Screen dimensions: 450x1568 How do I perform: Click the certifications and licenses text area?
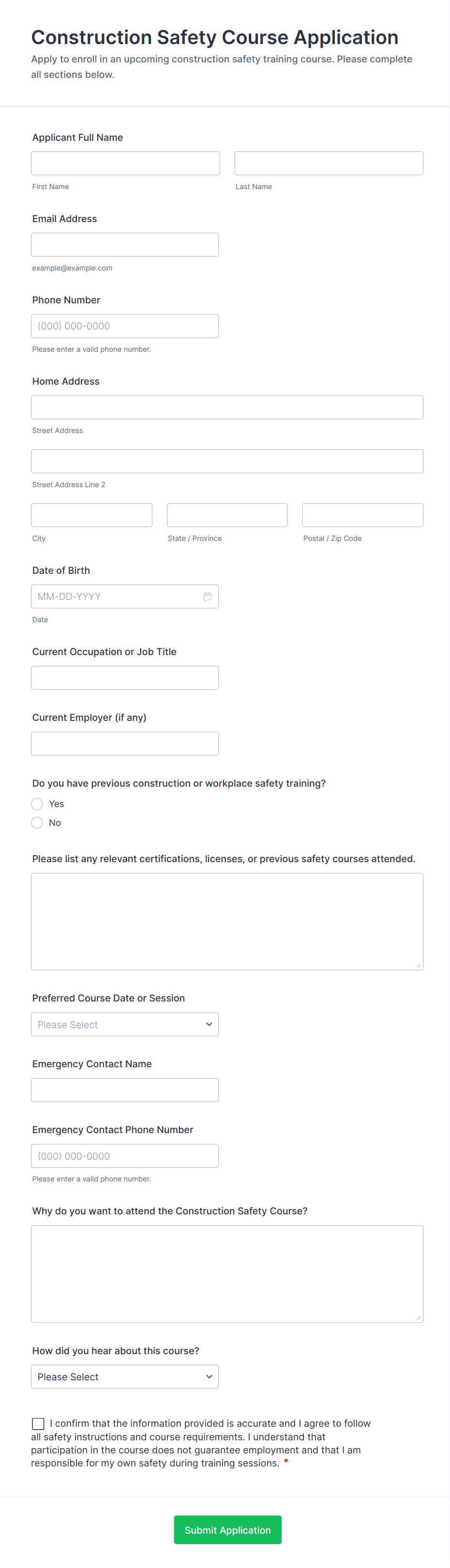pyautogui.click(x=226, y=919)
